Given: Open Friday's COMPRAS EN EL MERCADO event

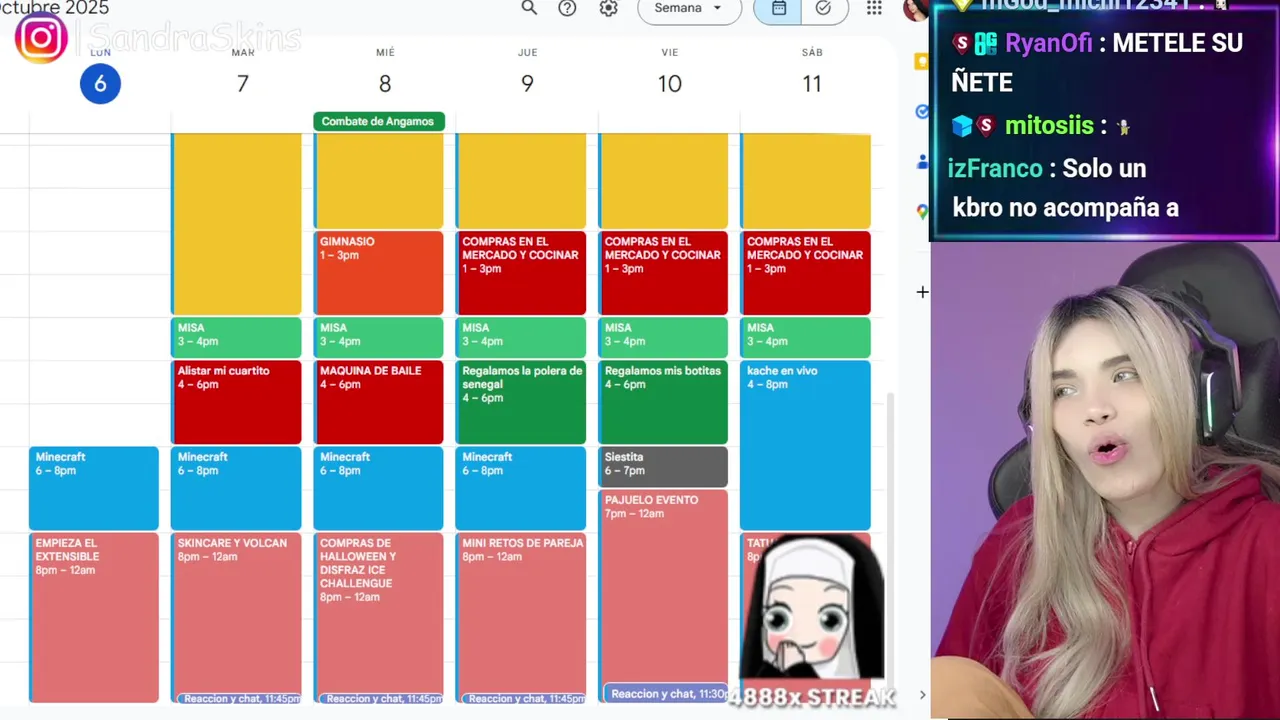Looking at the screenshot, I should (663, 273).
